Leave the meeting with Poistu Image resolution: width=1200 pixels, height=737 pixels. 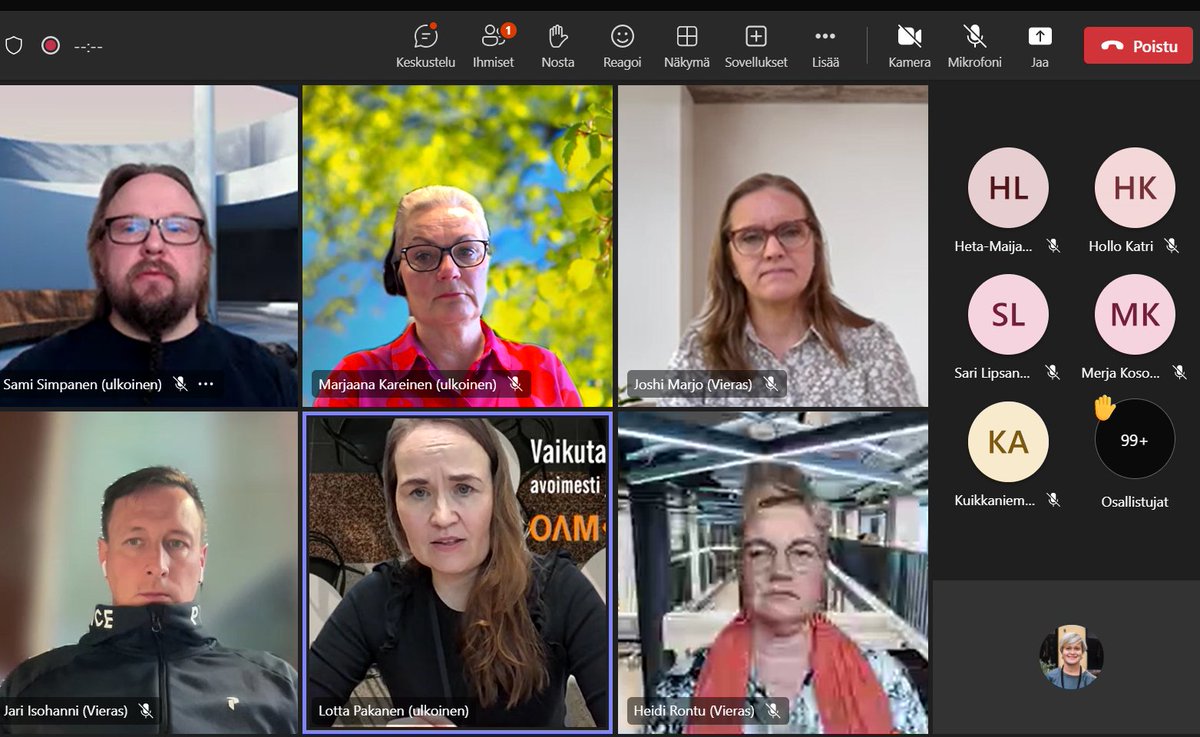point(1138,46)
